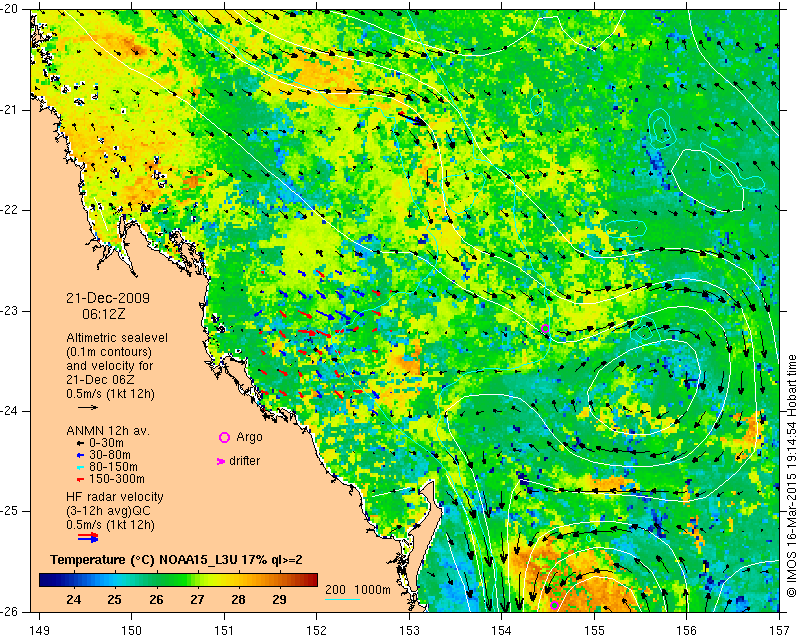
Task: Click the magenta drifter marker in the legend
Action: coord(221,461)
